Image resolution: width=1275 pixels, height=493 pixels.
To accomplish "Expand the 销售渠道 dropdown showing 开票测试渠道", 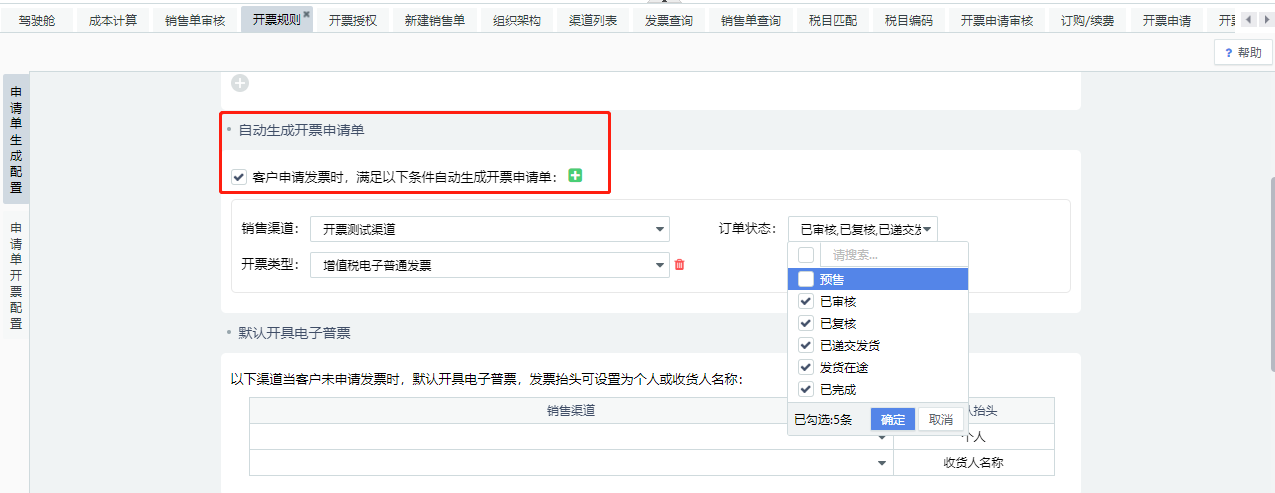I will click(x=489, y=229).
